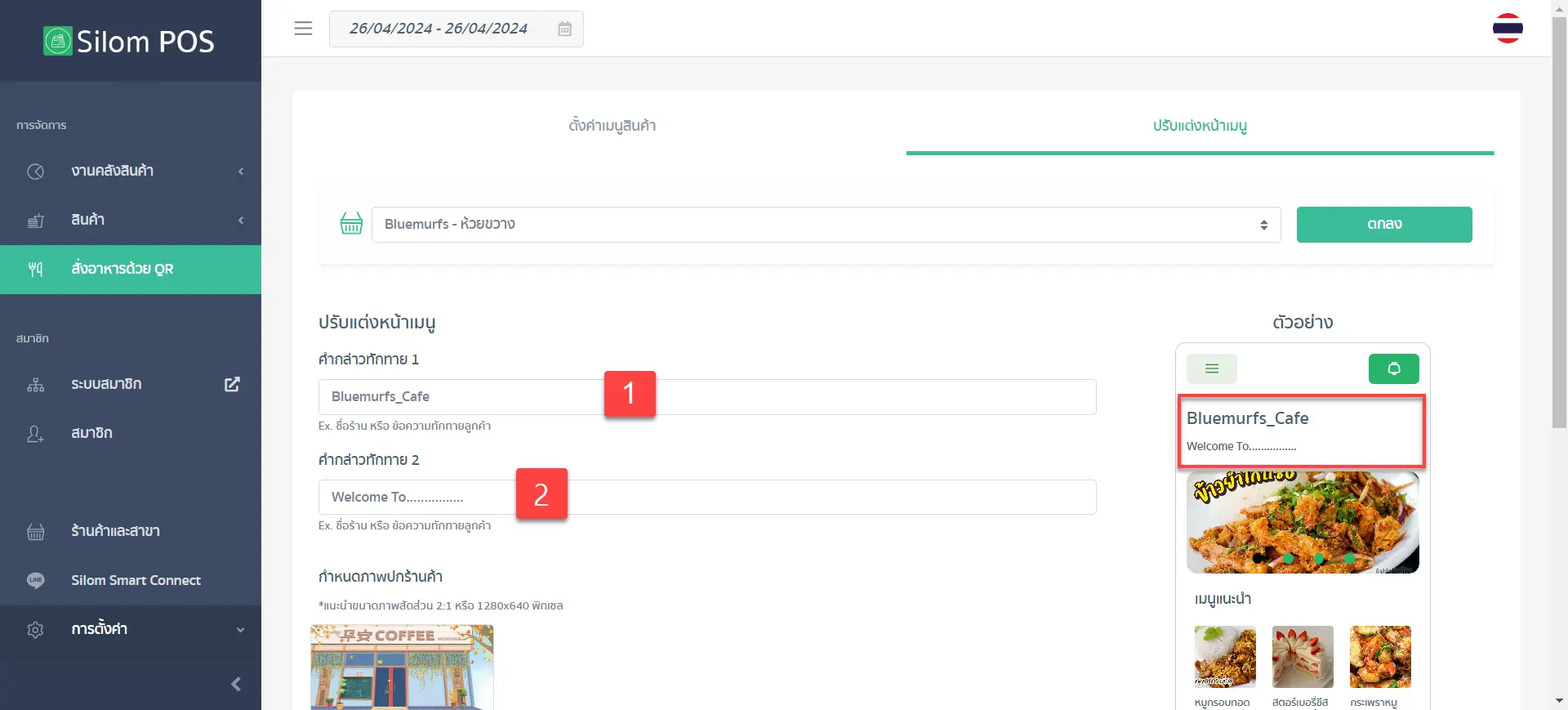This screenshot has height=710, width=1568.
Task: Click the คำกล่าวทักทาย 2 input field
Action: coord(707,497)
